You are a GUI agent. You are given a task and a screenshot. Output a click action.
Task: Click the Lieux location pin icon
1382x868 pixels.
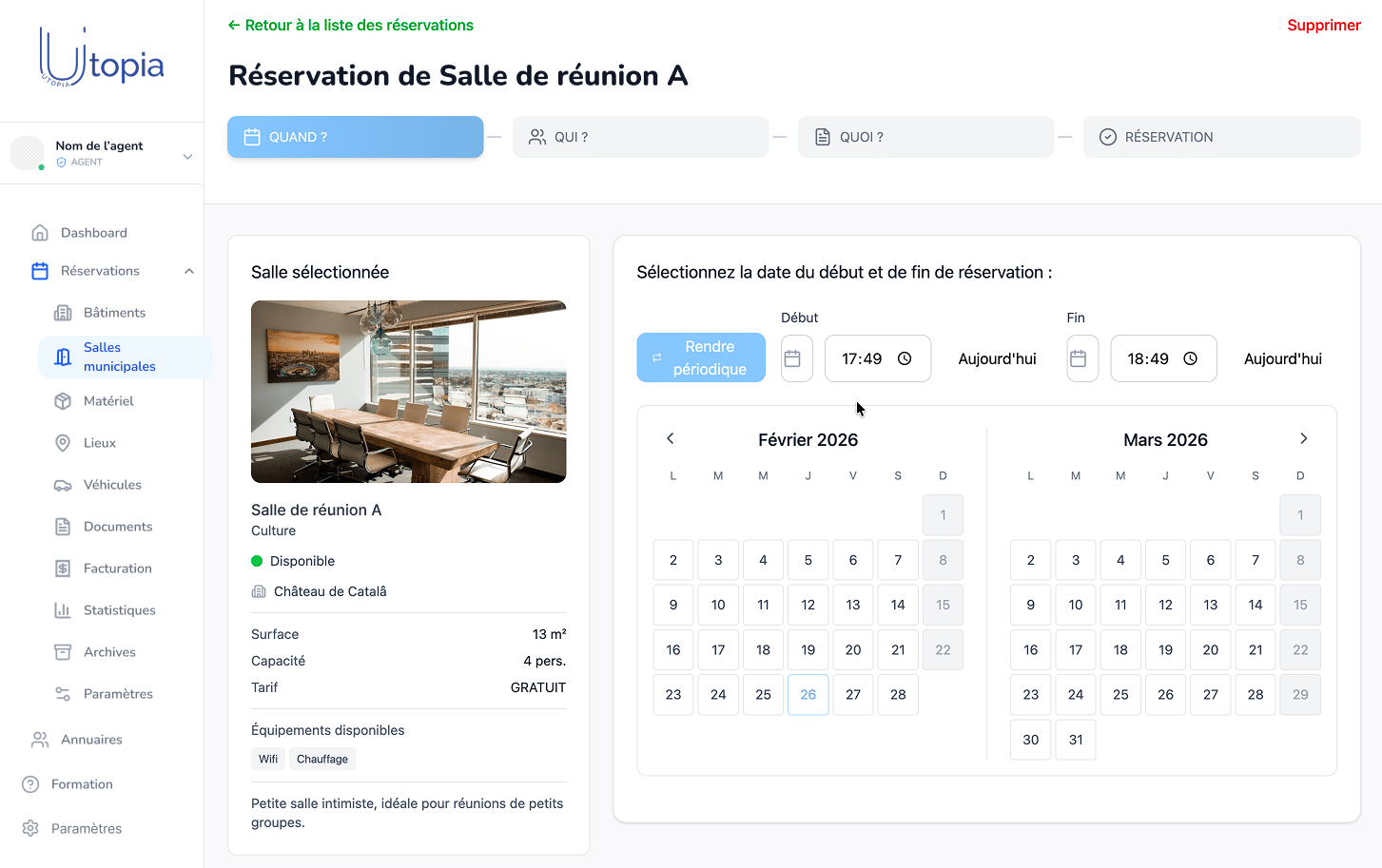64,442
